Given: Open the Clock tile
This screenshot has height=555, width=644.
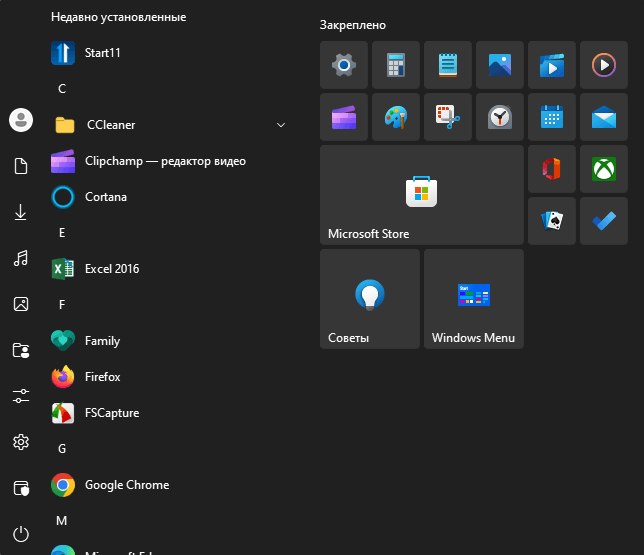Looking at the screenshot, I should click(x=499, y=117).
